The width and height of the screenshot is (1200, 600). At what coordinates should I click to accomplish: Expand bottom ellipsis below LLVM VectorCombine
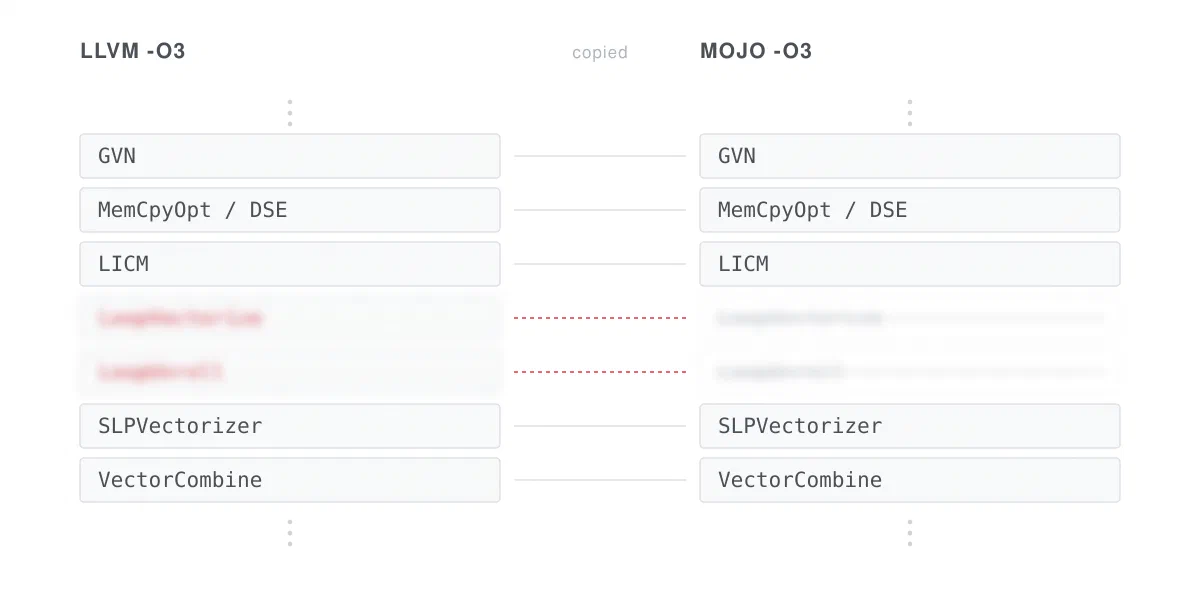coord(290,532)
